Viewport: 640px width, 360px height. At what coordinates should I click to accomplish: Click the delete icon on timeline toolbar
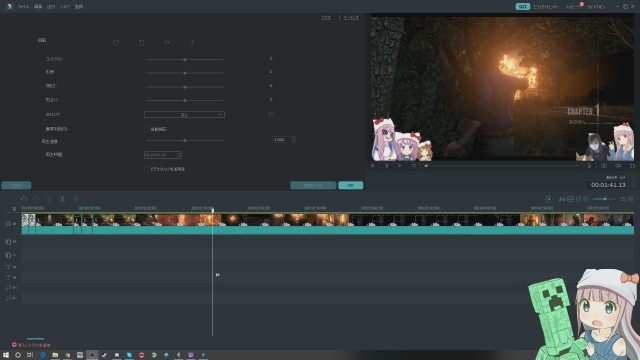click(76, 199)
